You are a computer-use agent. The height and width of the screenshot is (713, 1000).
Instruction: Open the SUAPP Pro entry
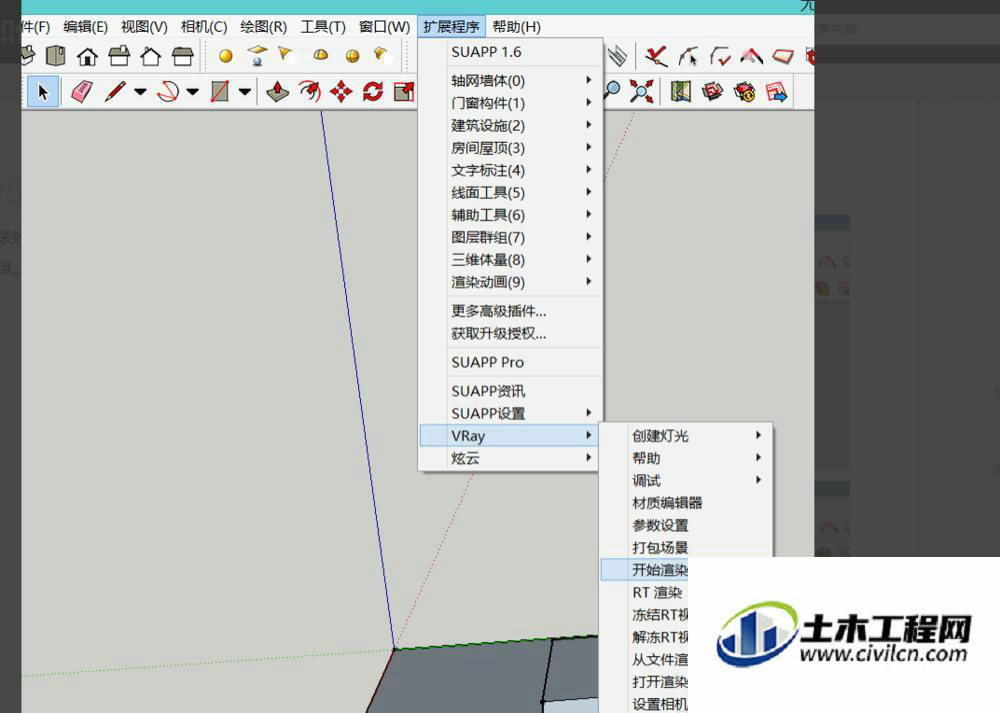(x=510, y=362)
